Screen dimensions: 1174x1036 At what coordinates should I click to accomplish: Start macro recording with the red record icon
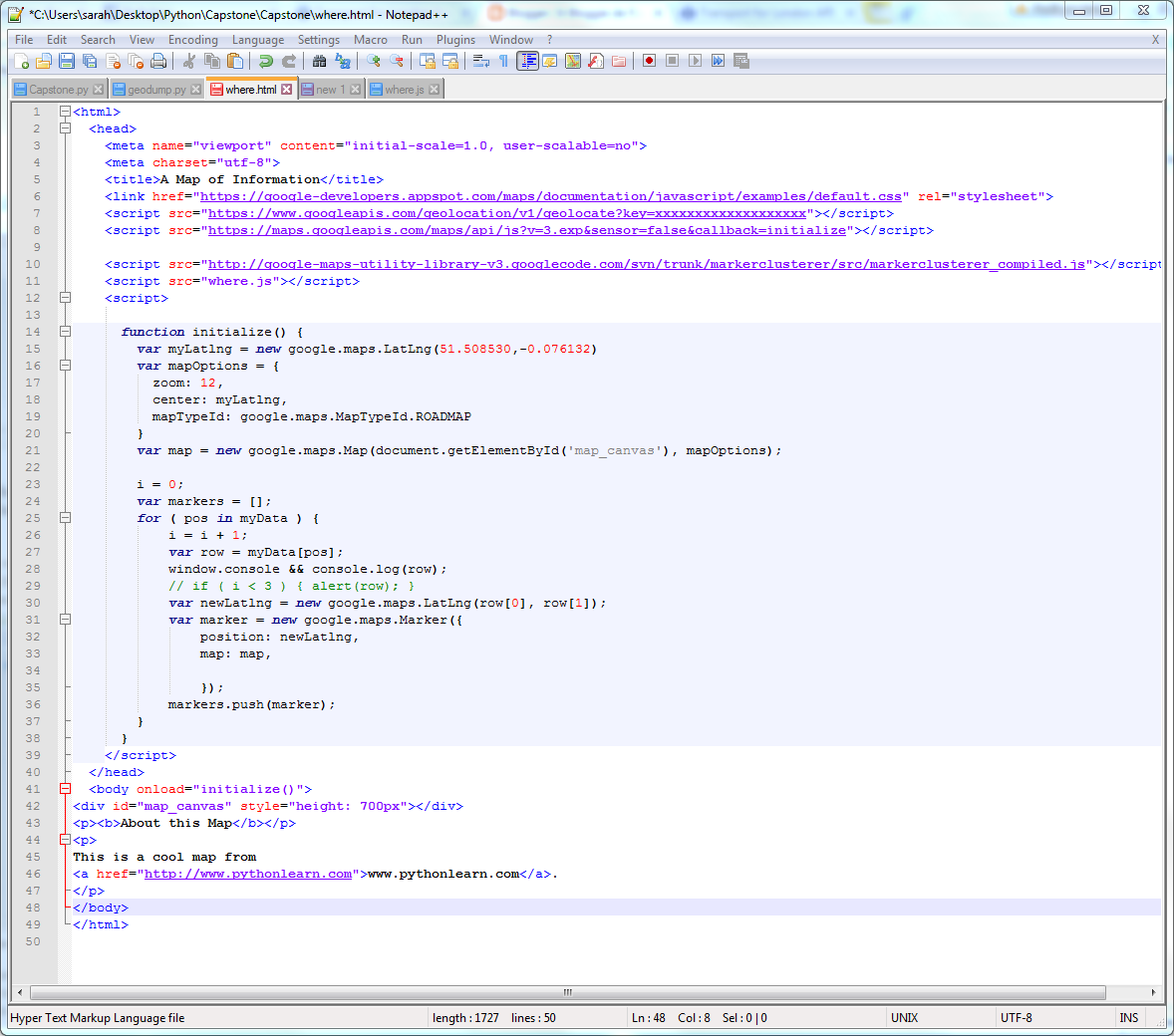coord(649,62)
